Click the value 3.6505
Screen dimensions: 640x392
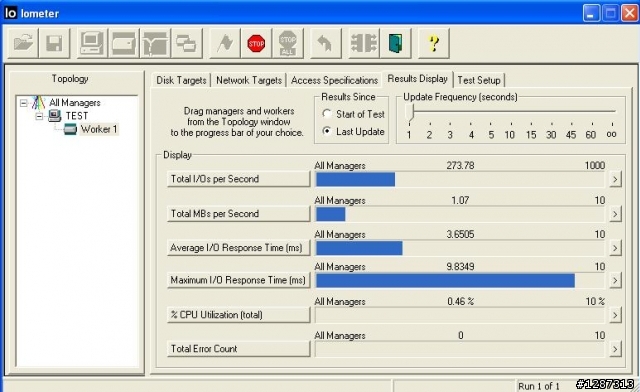click(x=460, y=234)
